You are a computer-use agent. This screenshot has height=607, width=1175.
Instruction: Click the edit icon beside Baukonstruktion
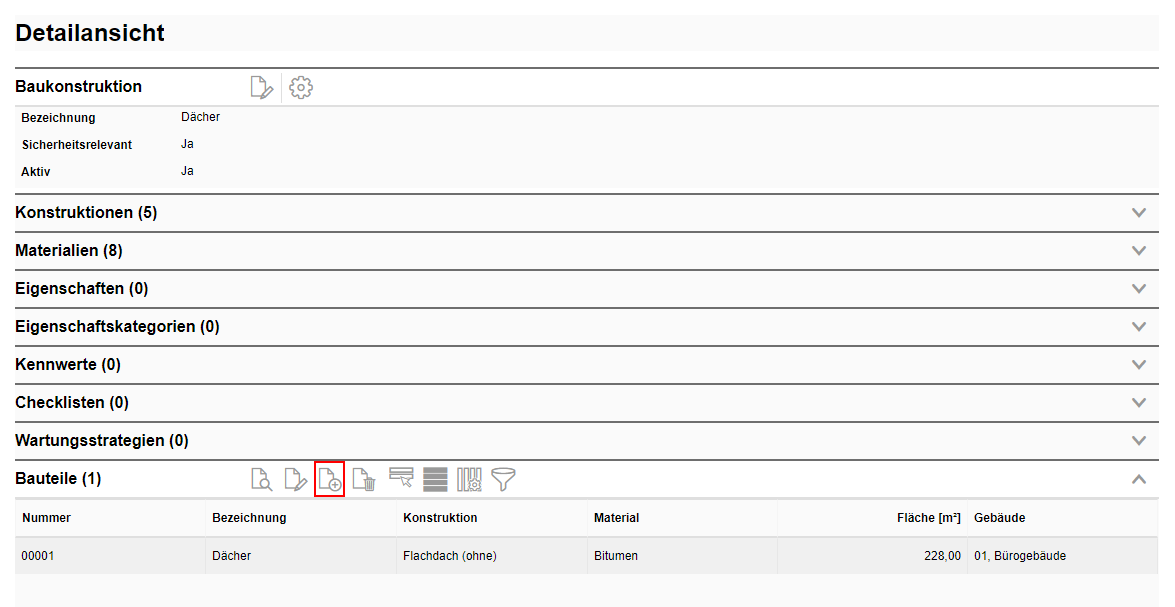pos(261,88)
